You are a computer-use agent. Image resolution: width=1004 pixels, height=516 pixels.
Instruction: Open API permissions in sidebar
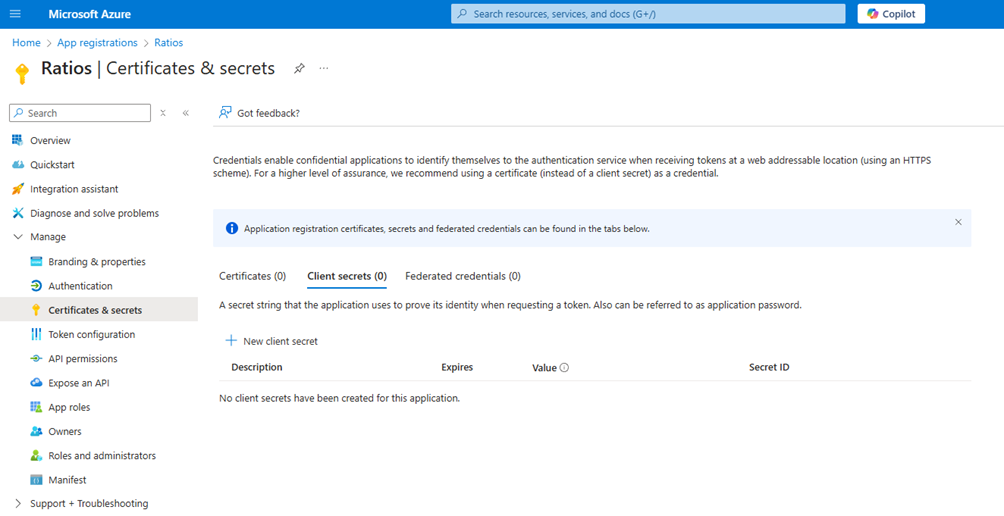pos(82,359)
